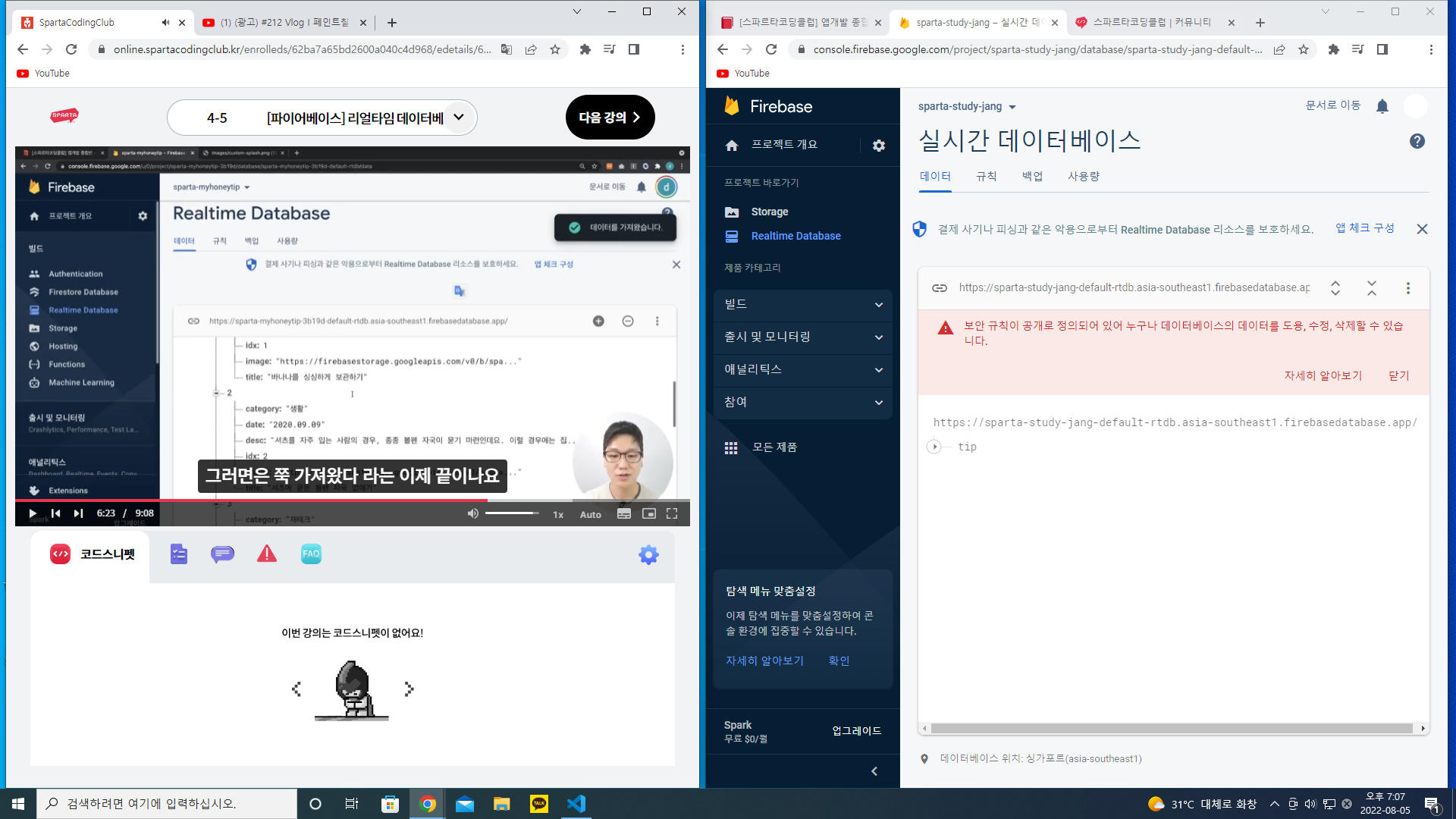Open lecture settings gear below video

coord(648,555)
